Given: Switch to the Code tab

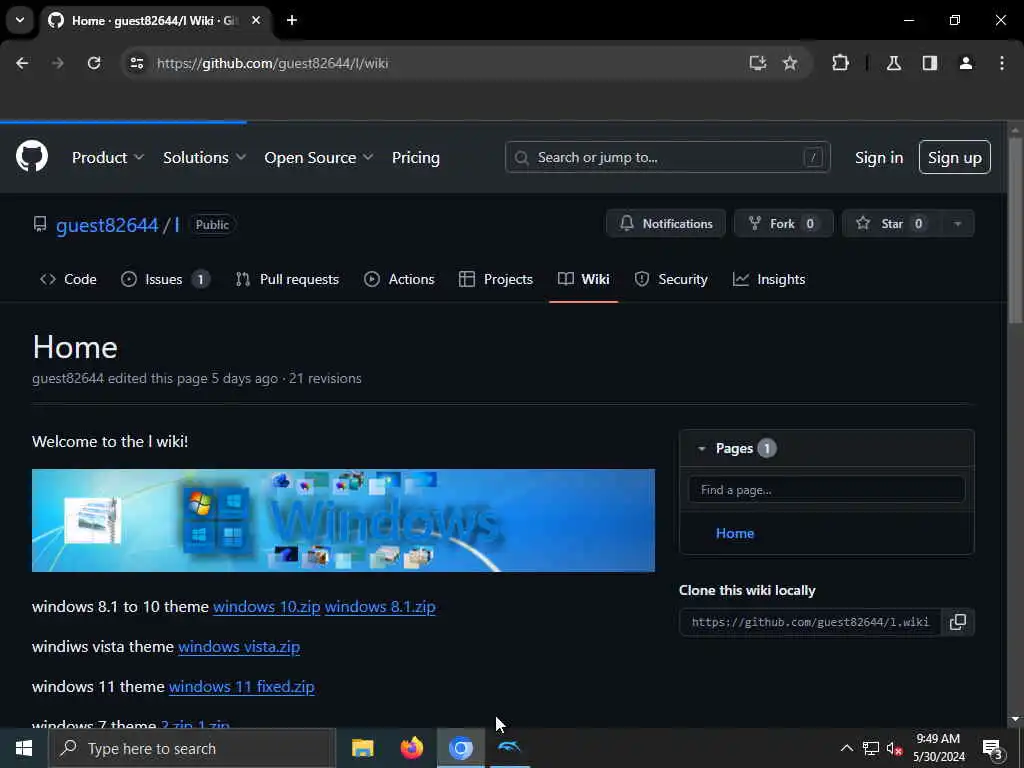Looking at the screenshot, I should pyautogui.click(x=68, y=280).
